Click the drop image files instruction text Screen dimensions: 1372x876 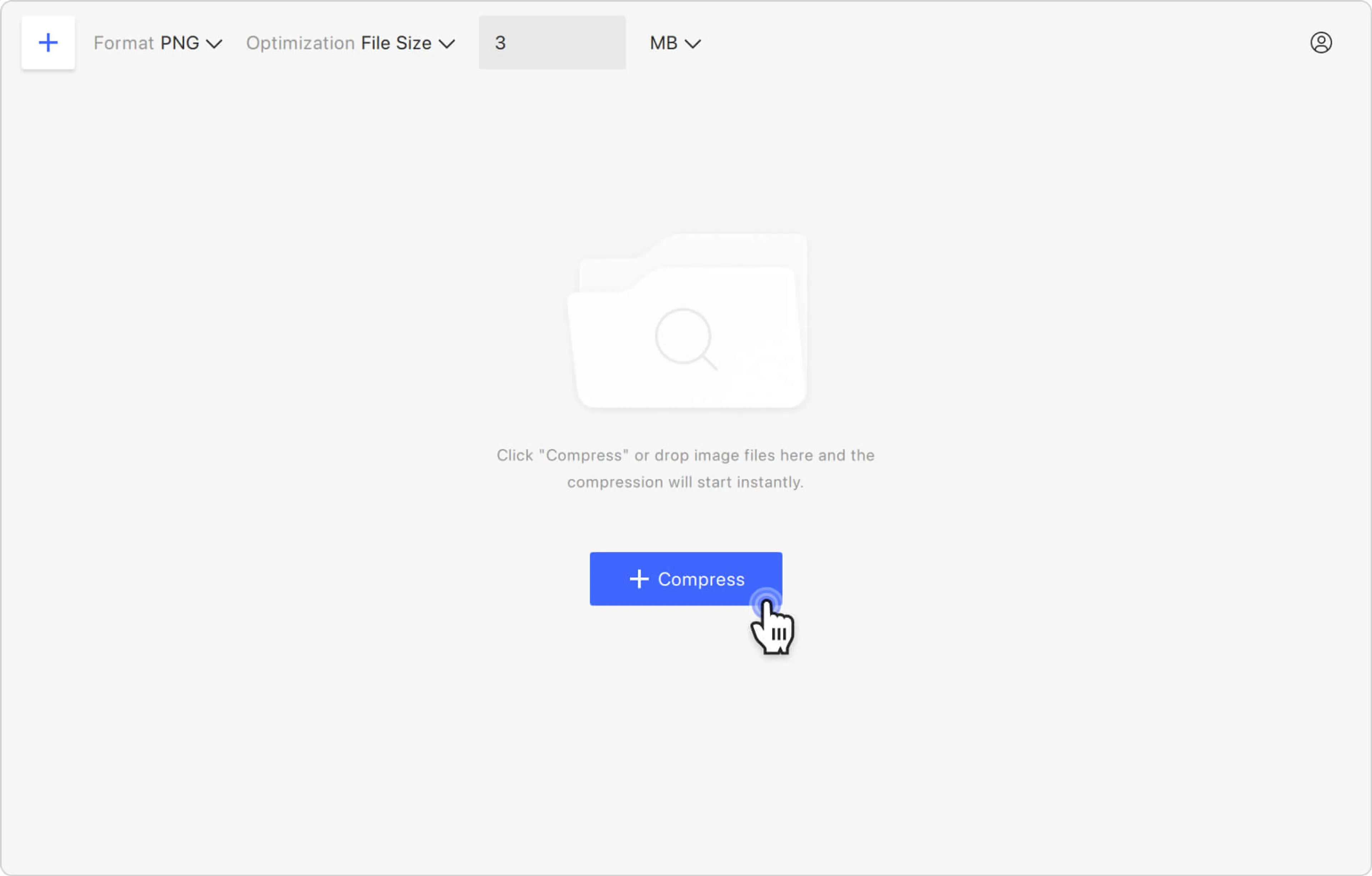[x=685, y=469]
